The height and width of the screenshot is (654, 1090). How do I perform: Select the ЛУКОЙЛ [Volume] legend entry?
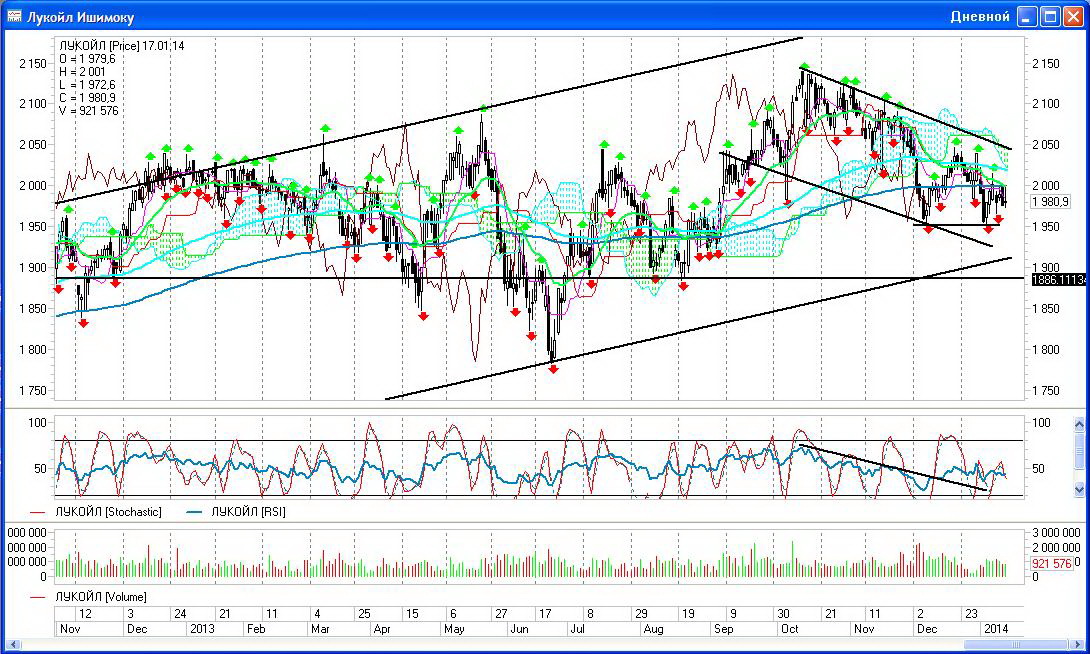pos(101,597)
